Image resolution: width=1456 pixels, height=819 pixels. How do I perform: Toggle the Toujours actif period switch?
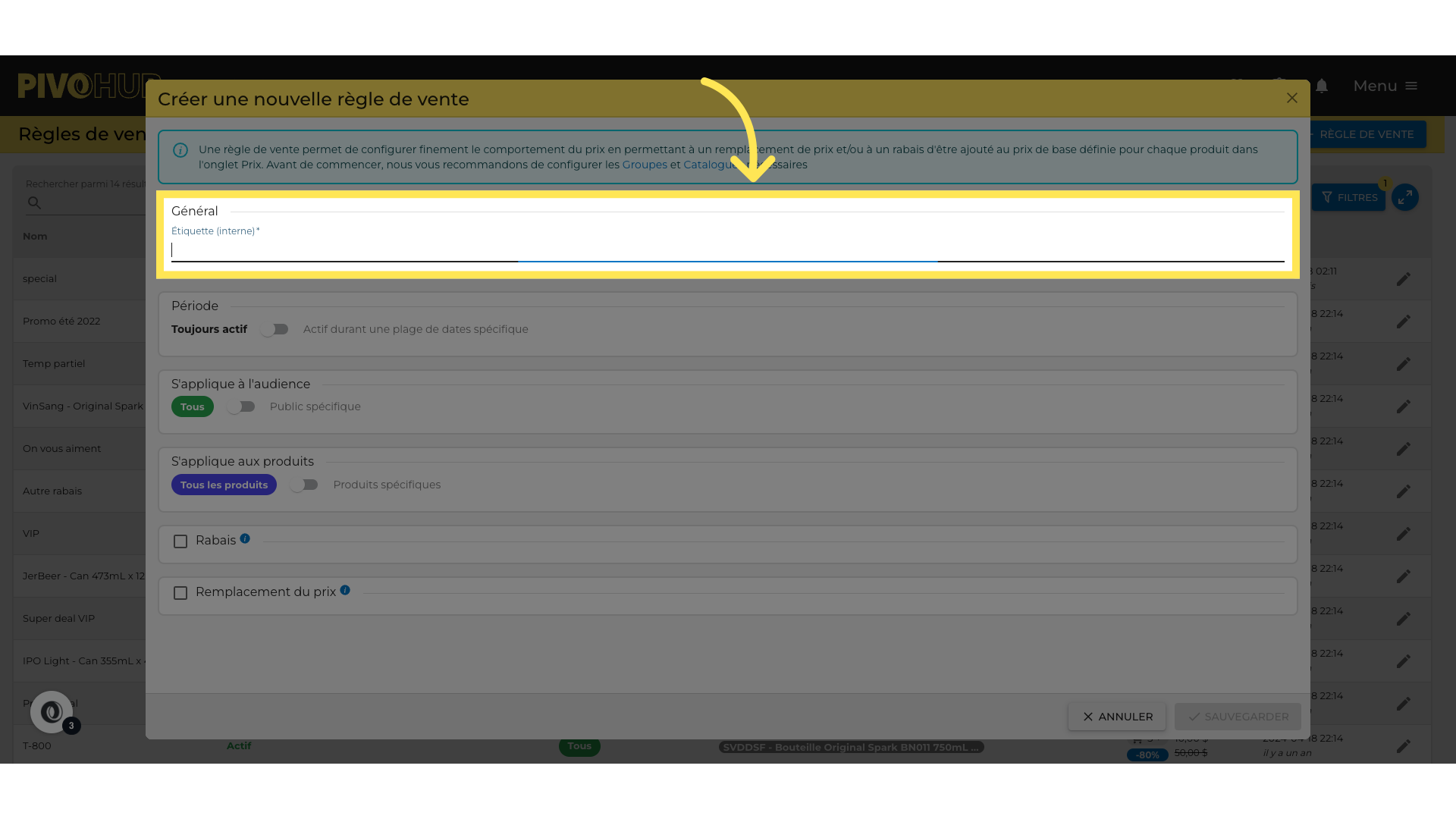click(275, 329)
